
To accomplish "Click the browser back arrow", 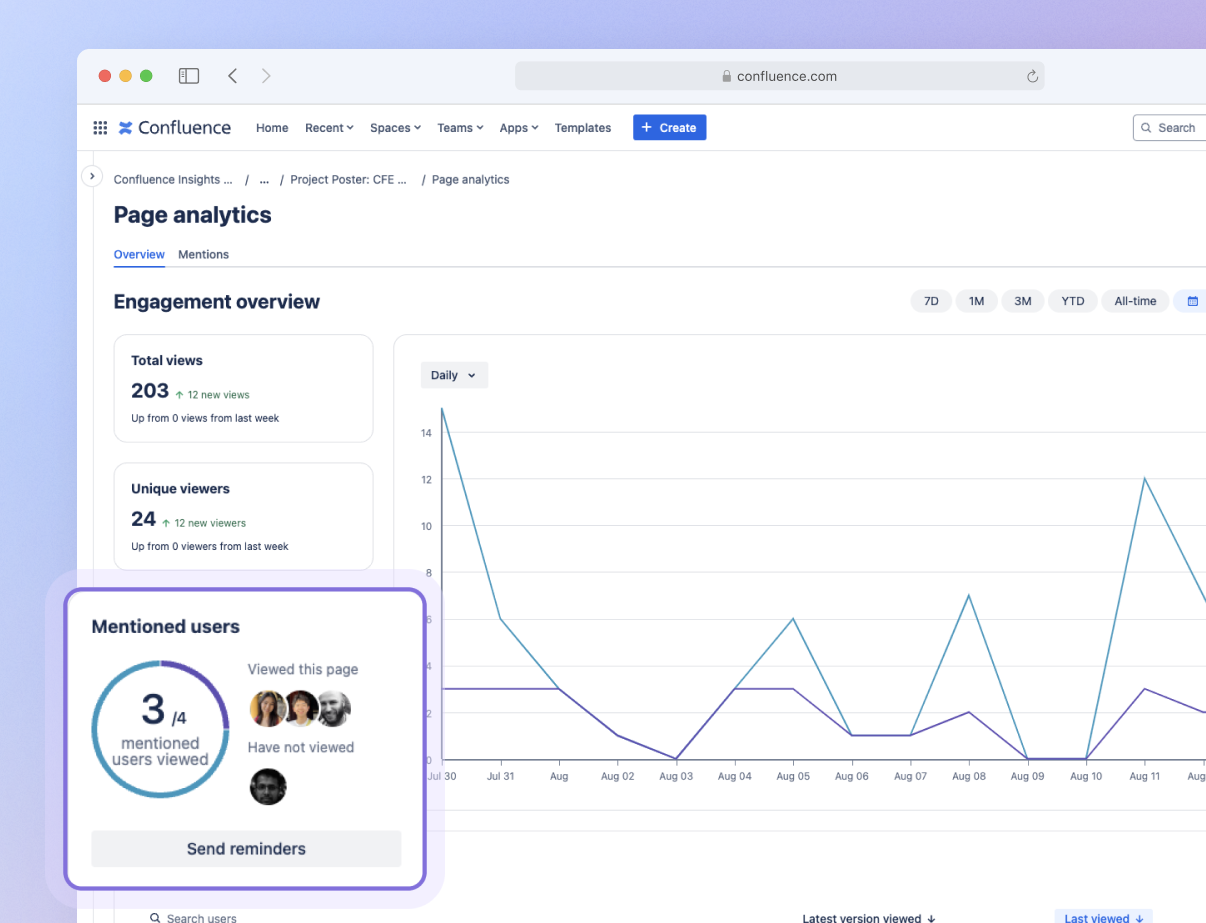I will pyautogui.click(x=232, y=75).
